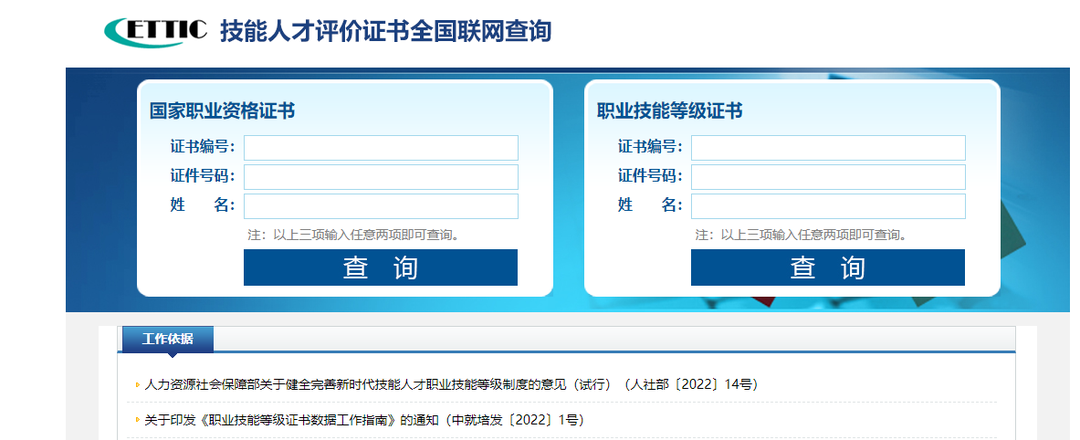The height and width of the screenshot is (440, 1080).
Task: Click note text in 国家职业资格证书 panel
Action: pos(354,235)
